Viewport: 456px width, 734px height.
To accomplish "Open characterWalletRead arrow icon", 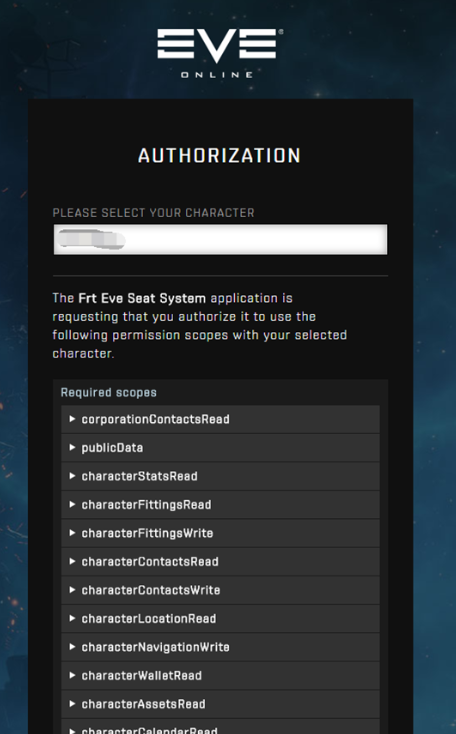I will 72,675.
